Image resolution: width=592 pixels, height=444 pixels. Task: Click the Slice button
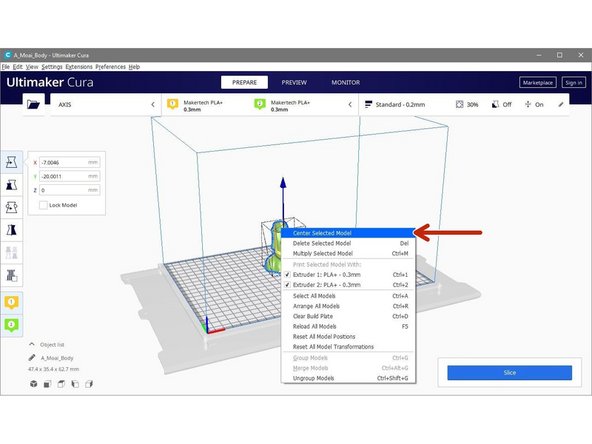pyautogui.click(x=509, y=373)
